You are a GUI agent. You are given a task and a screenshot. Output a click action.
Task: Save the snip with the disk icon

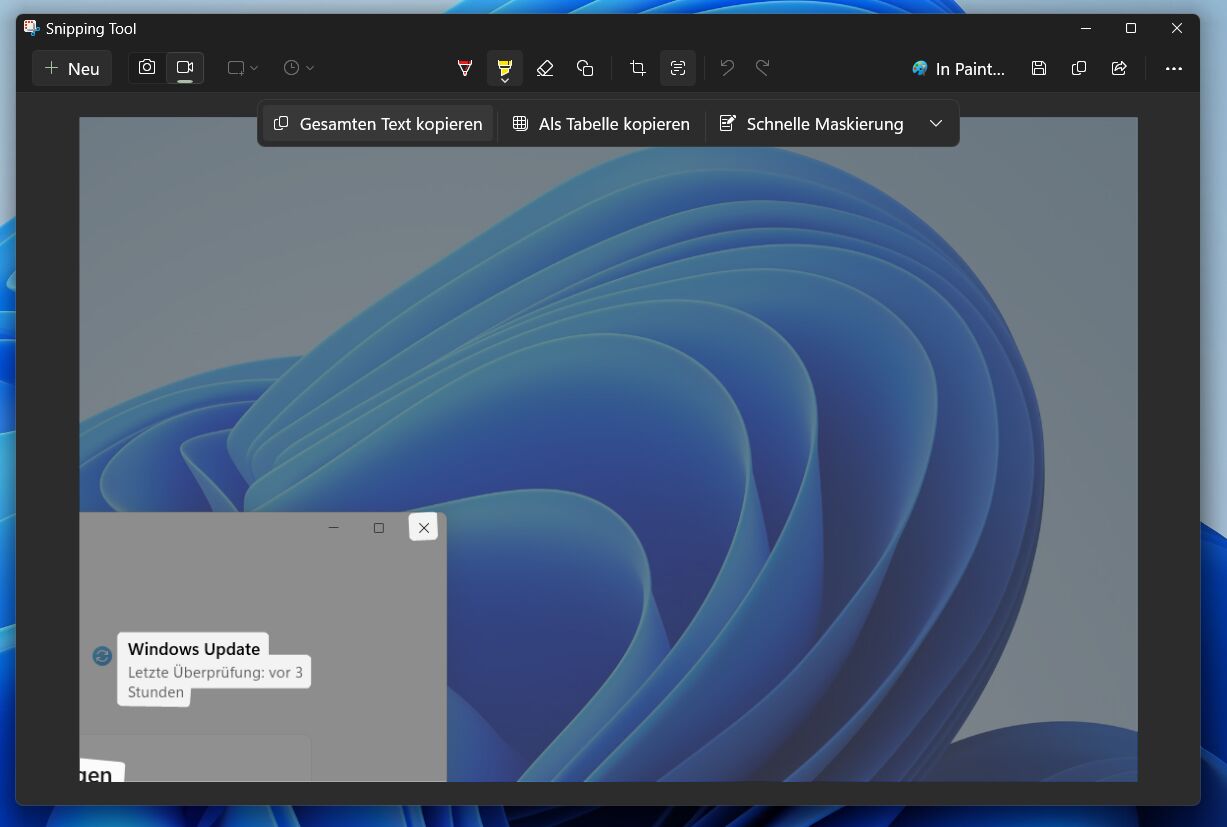[x=1039, y=68]
